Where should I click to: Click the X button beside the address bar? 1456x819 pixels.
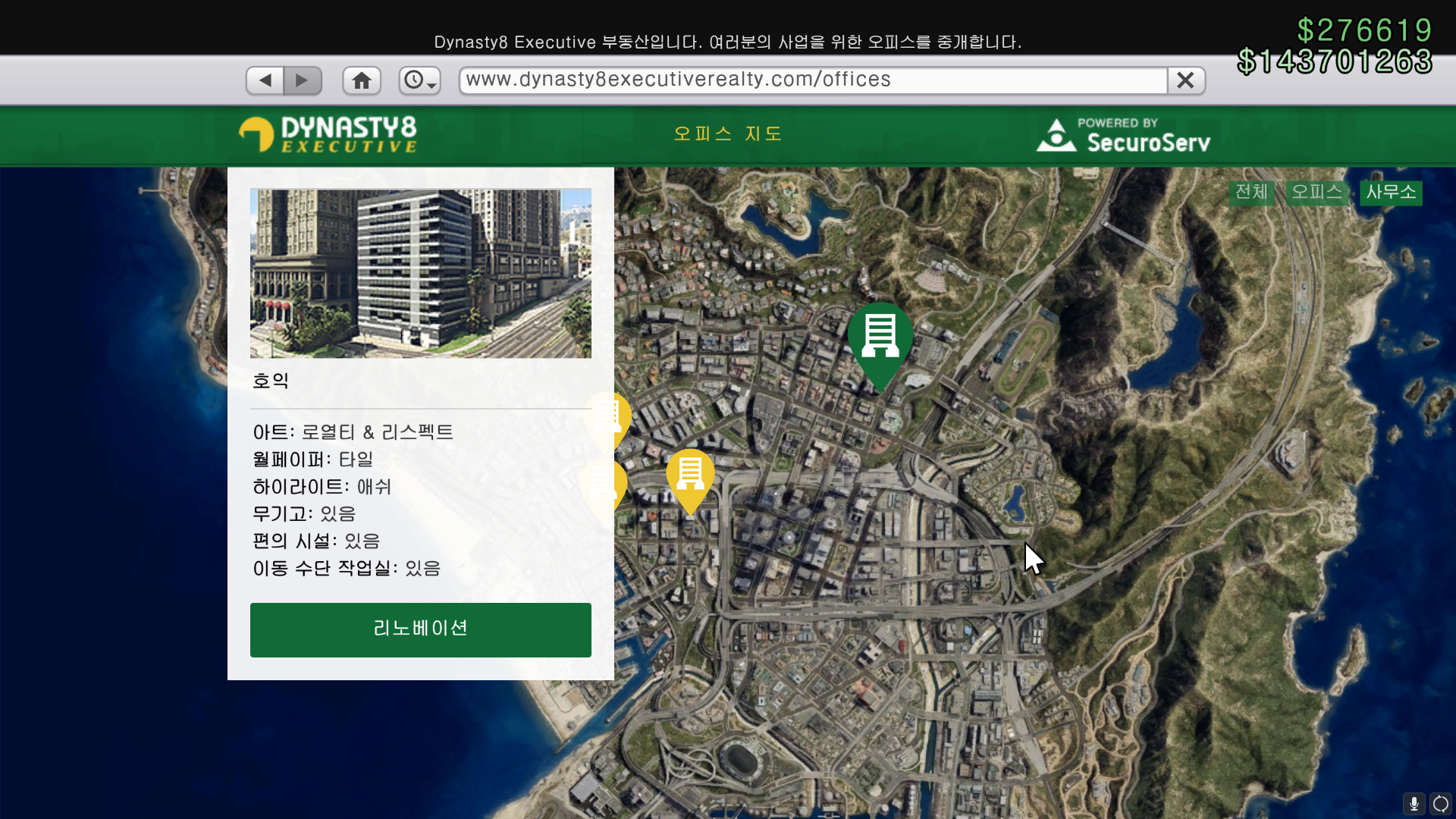coord(1185,80)
